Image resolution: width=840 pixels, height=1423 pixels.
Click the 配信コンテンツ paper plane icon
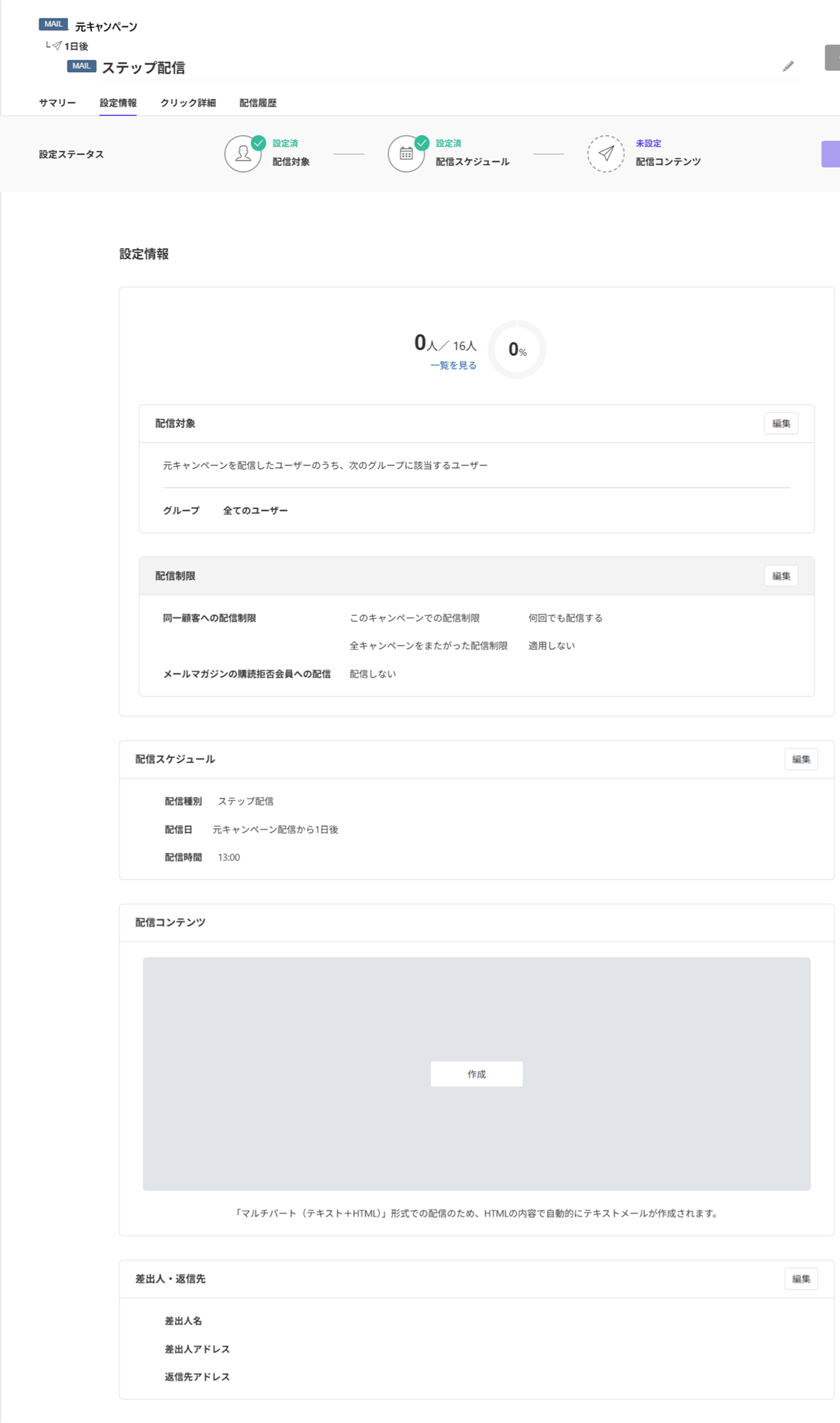pos(606,153)
